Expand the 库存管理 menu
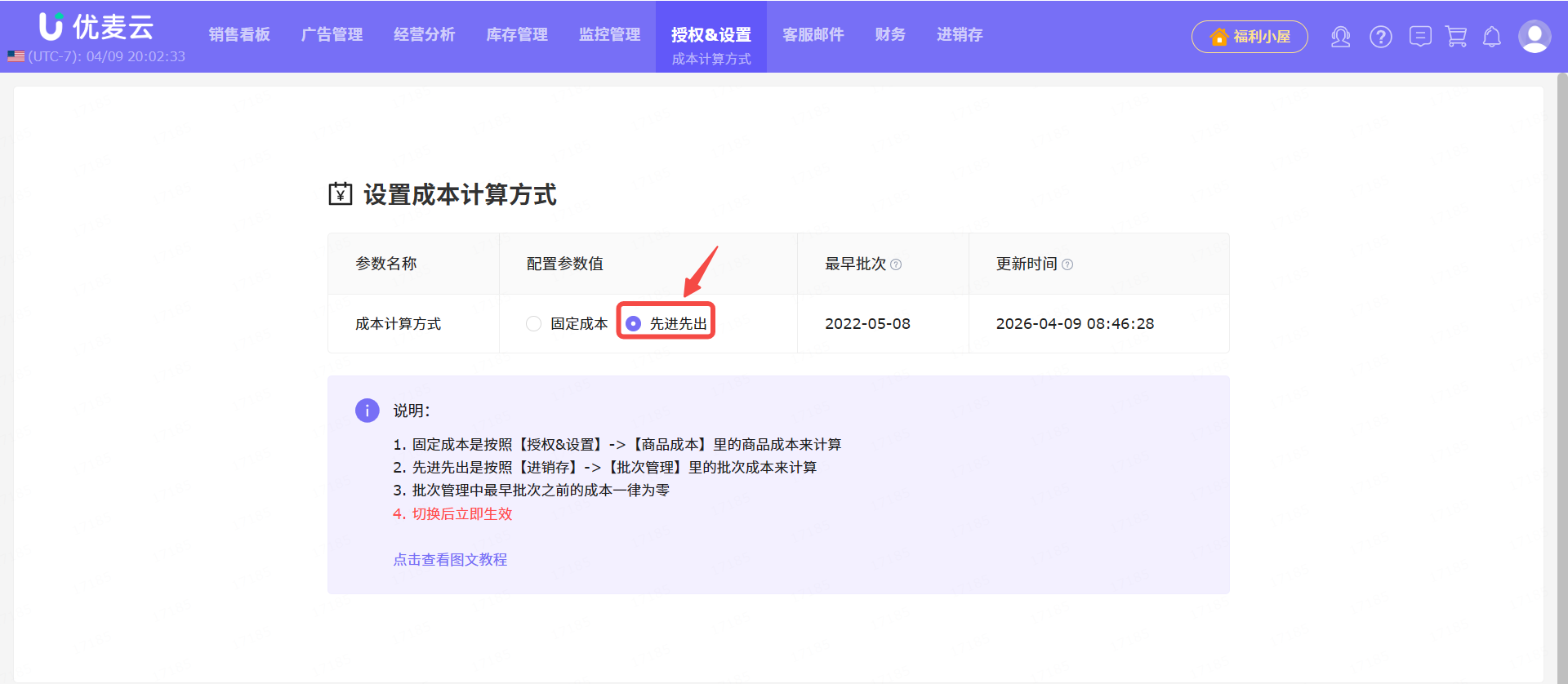 pos(517,34)
